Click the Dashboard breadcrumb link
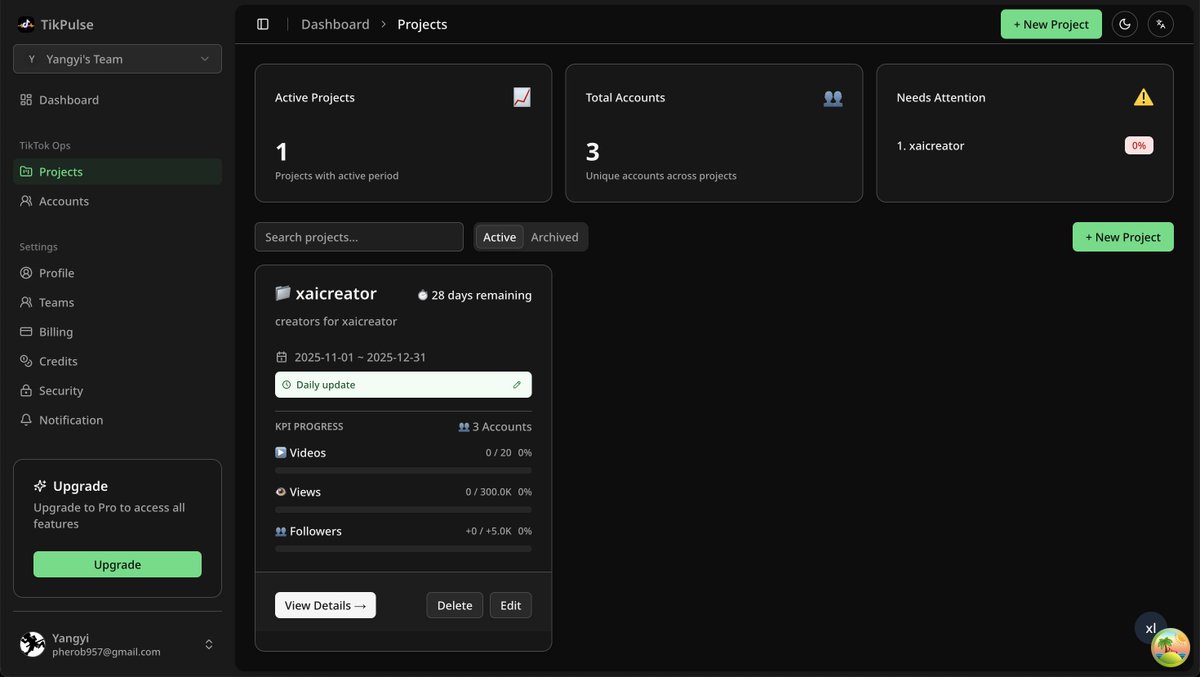Viewport: 1200px width, 677px height. (x=335, y=24)
